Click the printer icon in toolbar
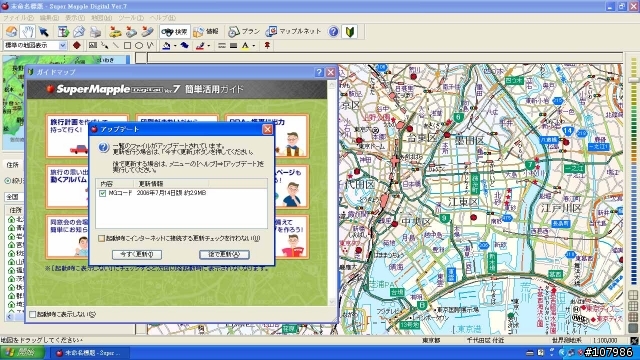This screenshot has width=640, height=360. [x=95, y=31]
